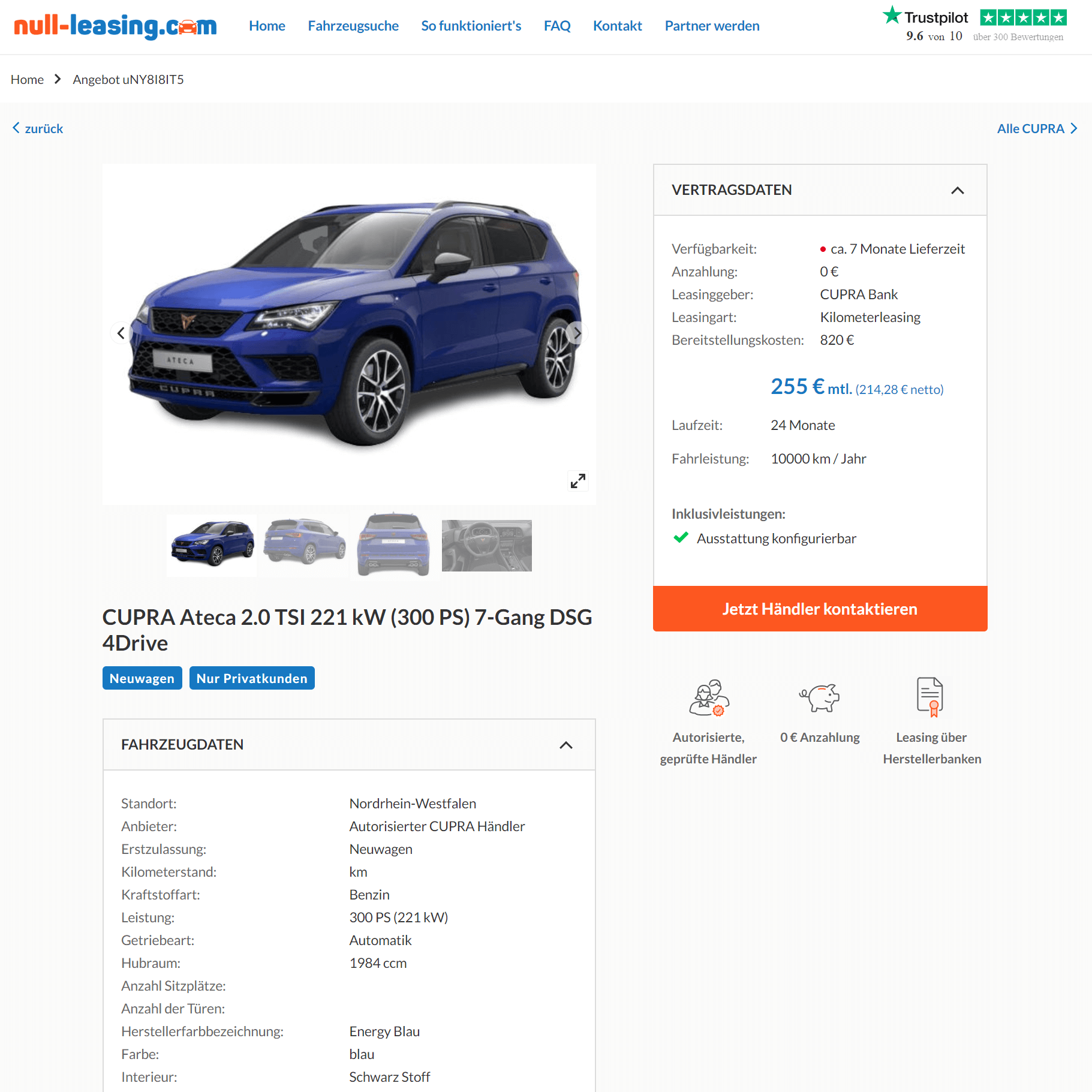Screen dimensions: 1092x1092
Task: Collapse the Fahrzeugdaten panel
Action: click(x=566, y=745)
